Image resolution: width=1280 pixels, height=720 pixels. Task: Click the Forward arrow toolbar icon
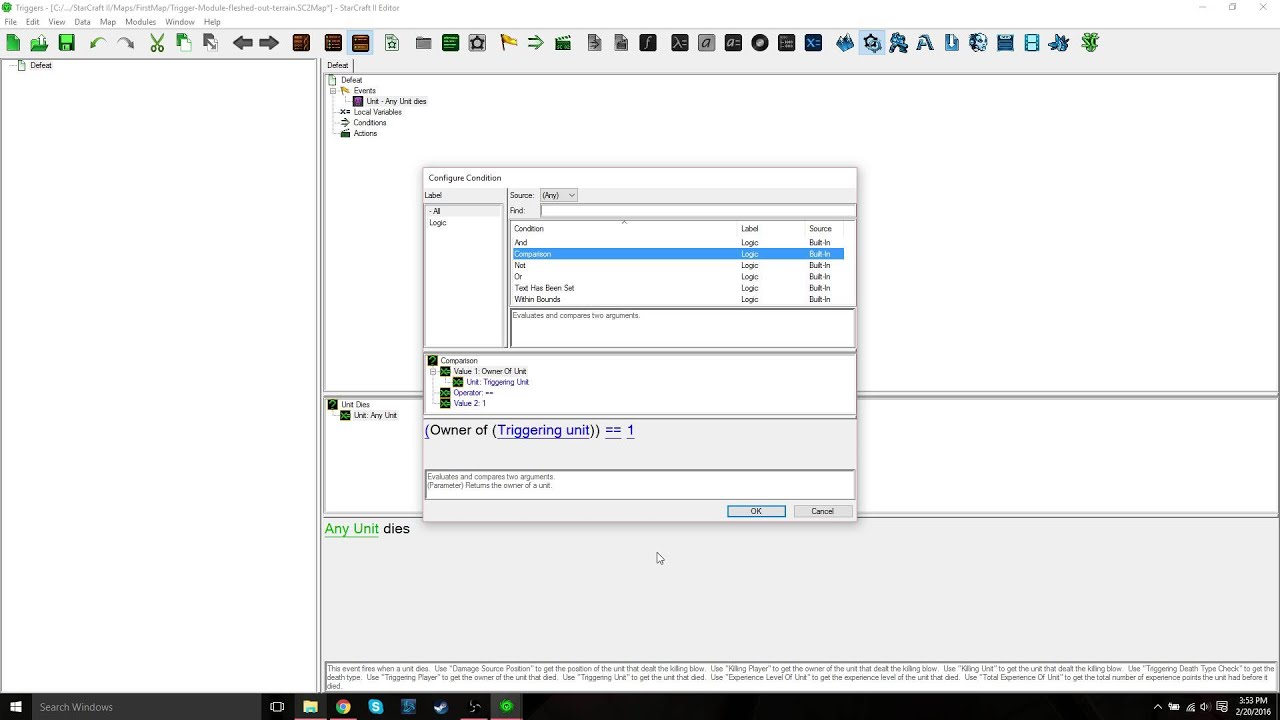click(269, 43)
